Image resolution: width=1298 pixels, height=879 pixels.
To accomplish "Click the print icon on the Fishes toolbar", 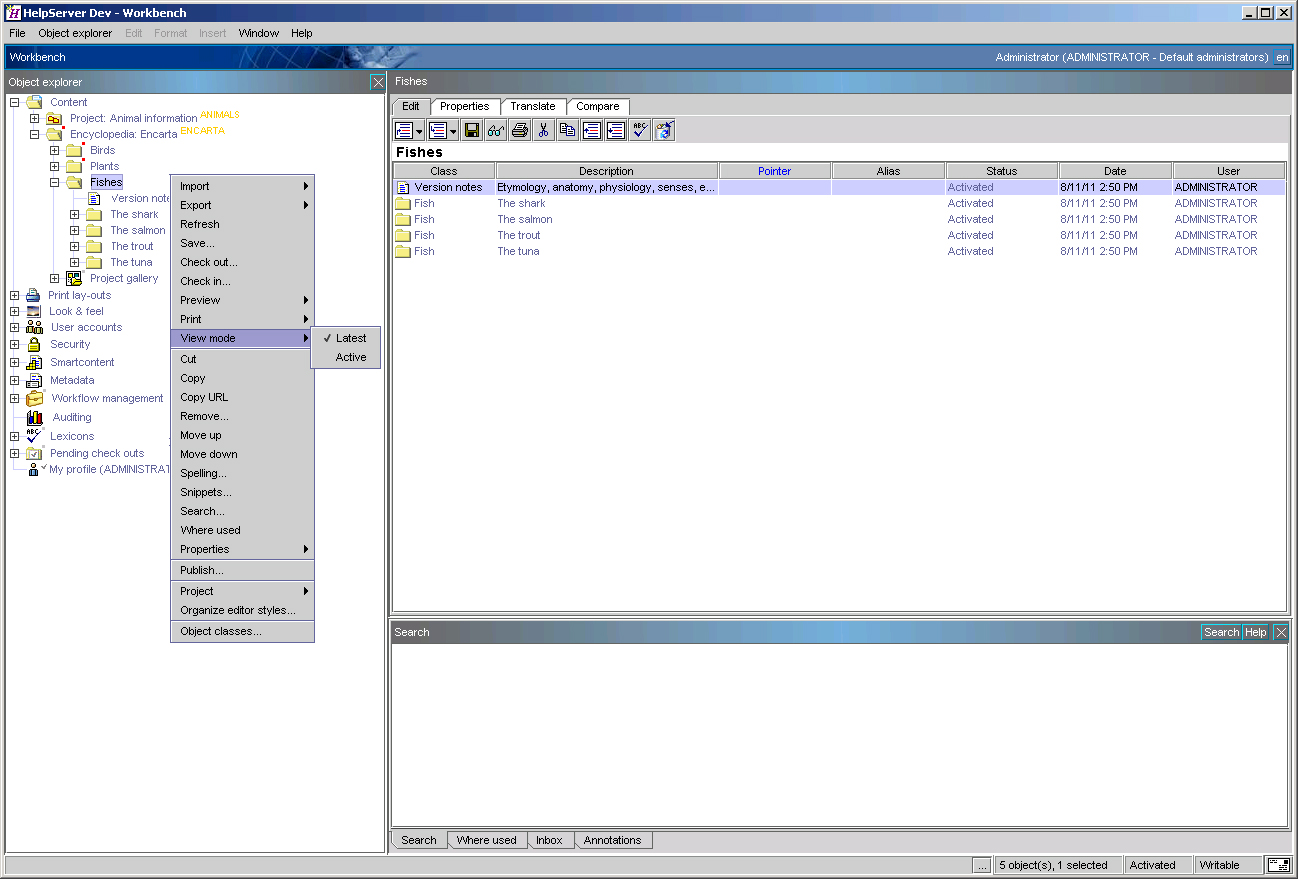I will 519,130.
